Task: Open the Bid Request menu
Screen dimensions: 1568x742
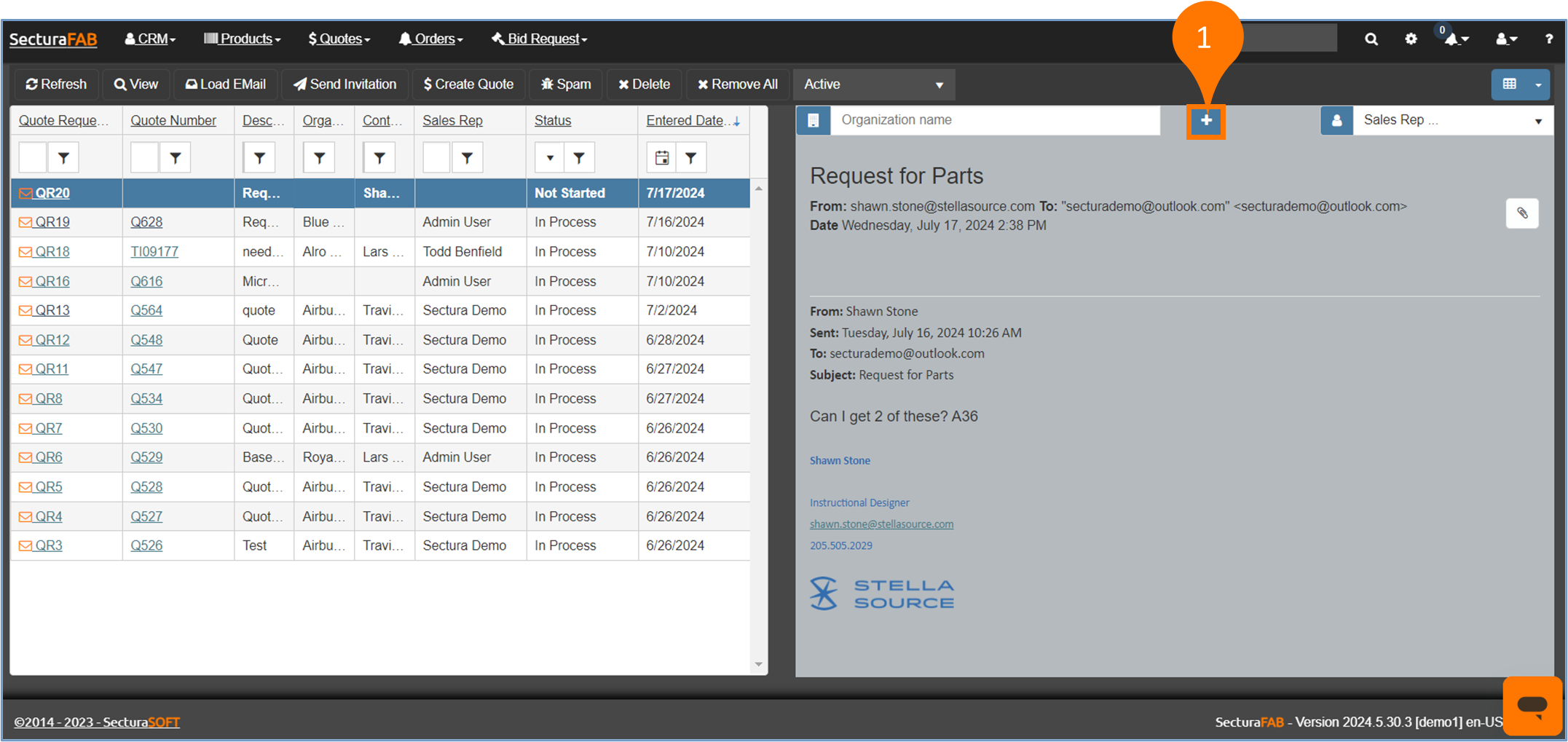Action: (540, 39)
